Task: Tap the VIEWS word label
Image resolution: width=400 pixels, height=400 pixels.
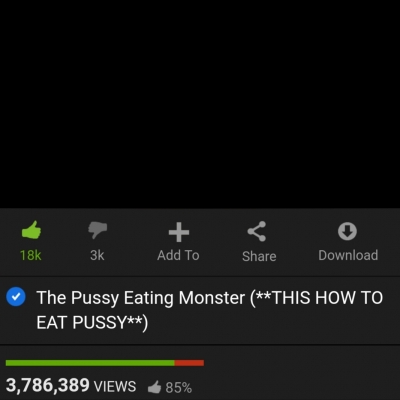Action: pos(115,387)
